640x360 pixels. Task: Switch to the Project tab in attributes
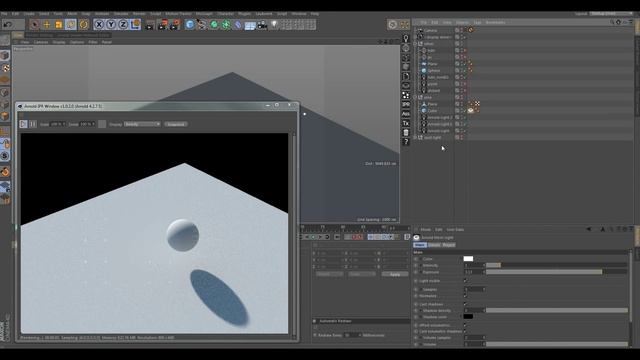tap(449, 245)
